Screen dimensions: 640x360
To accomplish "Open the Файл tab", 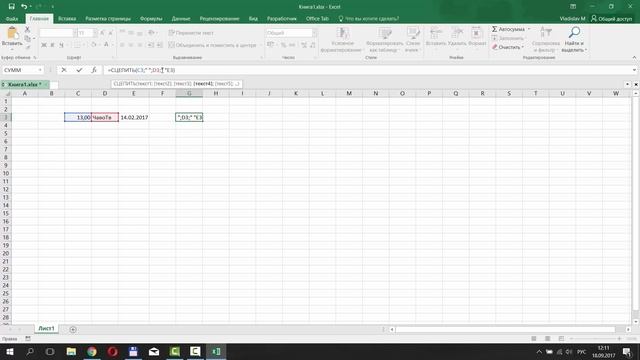I will (12, 19).
